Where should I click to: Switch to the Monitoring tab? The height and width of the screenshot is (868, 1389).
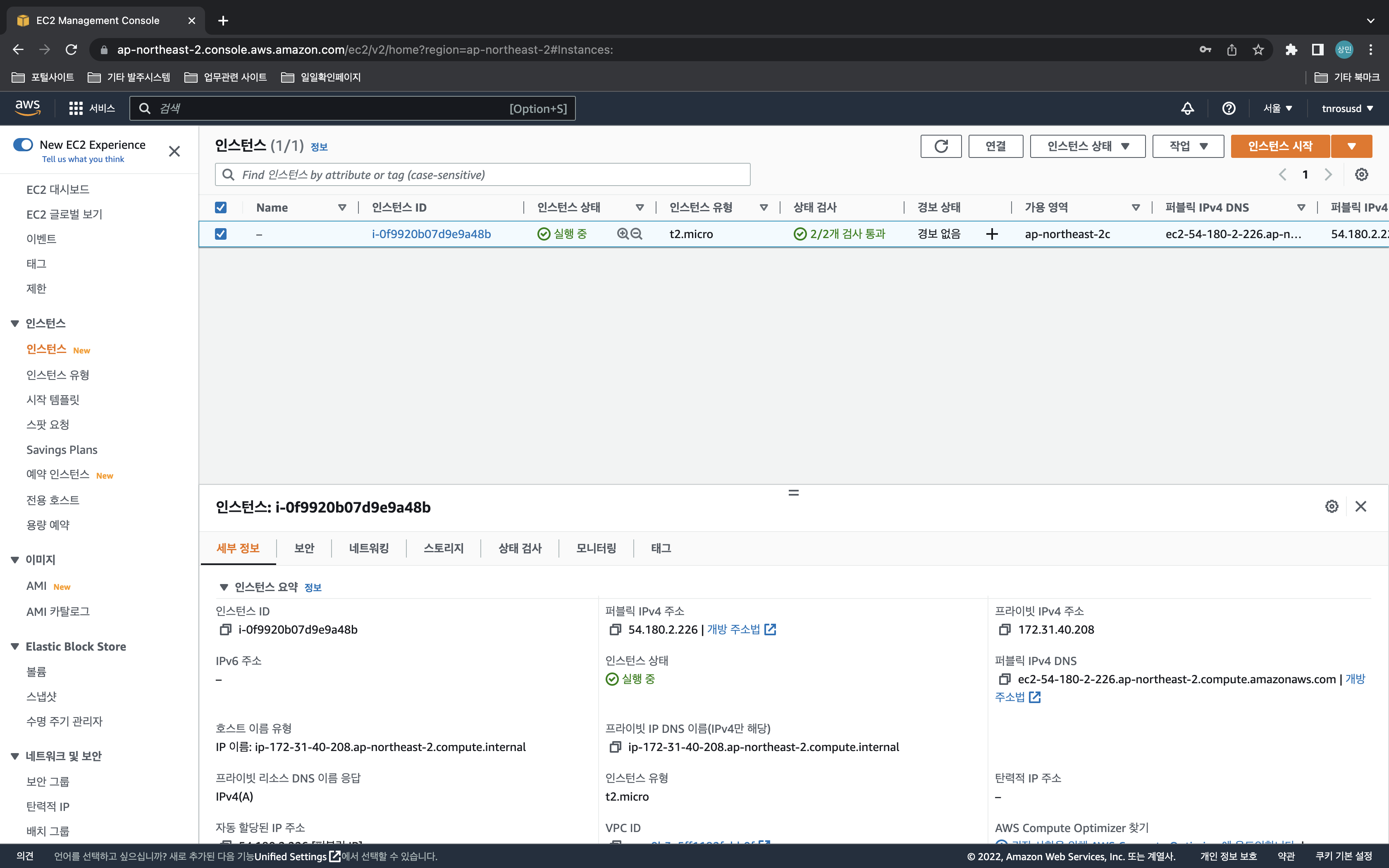coord(597,548)
